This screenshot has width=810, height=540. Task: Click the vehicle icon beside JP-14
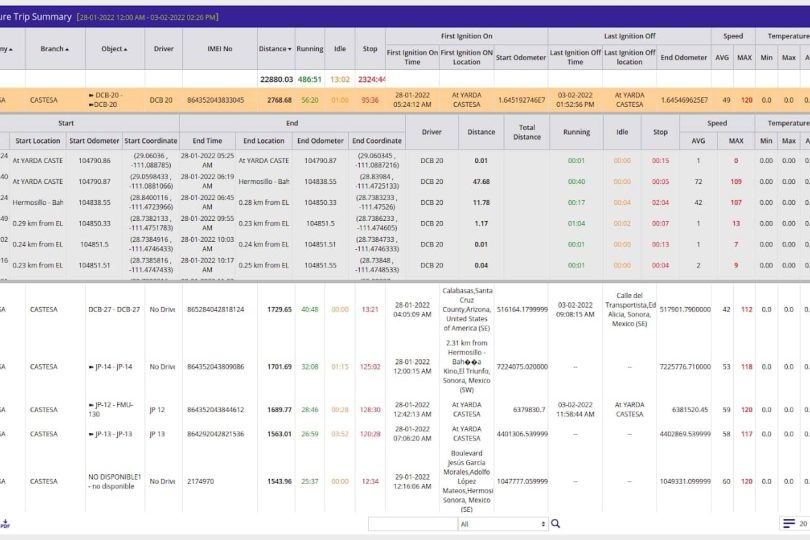pos(92,367)
